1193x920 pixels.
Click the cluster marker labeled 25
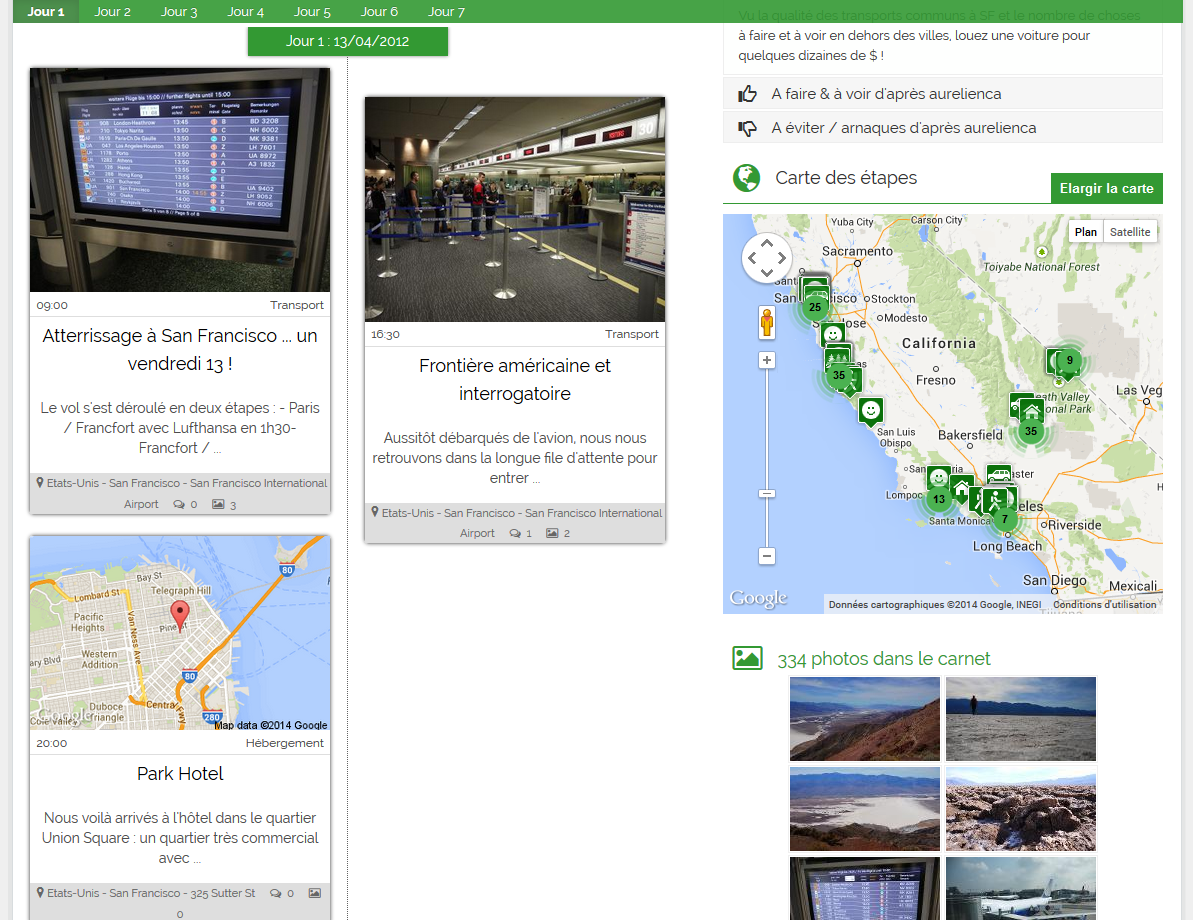tap(815, 307)
